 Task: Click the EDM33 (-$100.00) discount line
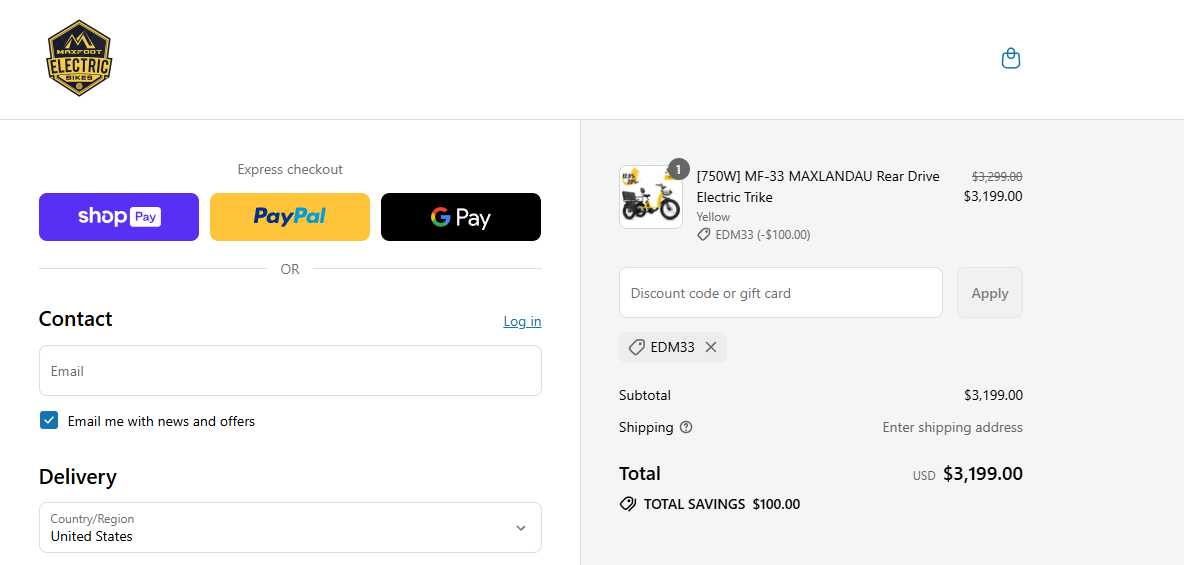coord(754,235)
